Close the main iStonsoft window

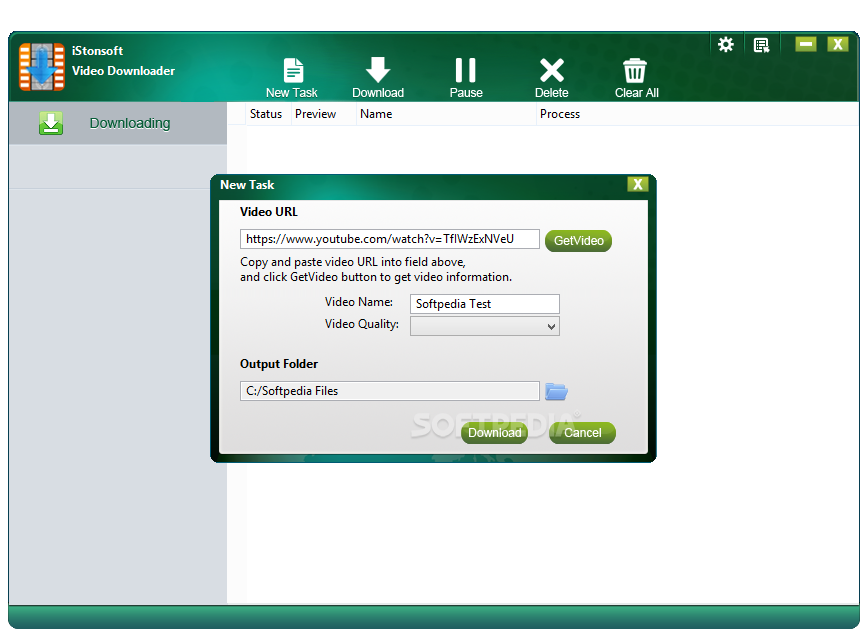838,44
